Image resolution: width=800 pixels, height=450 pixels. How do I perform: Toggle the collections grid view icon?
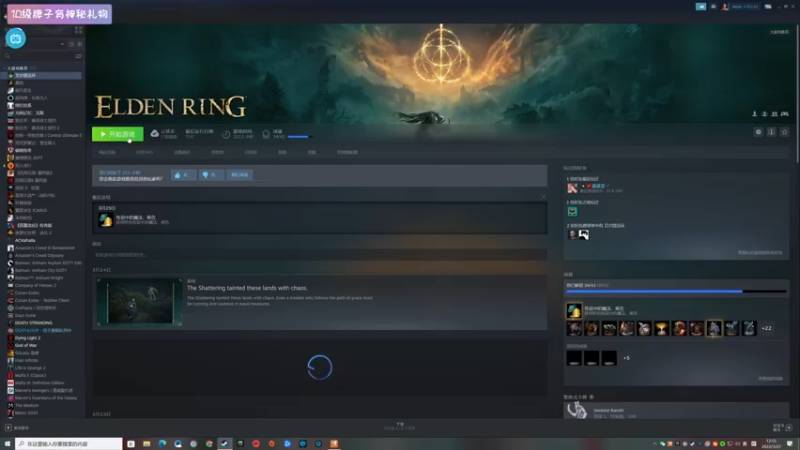point(79,31)
